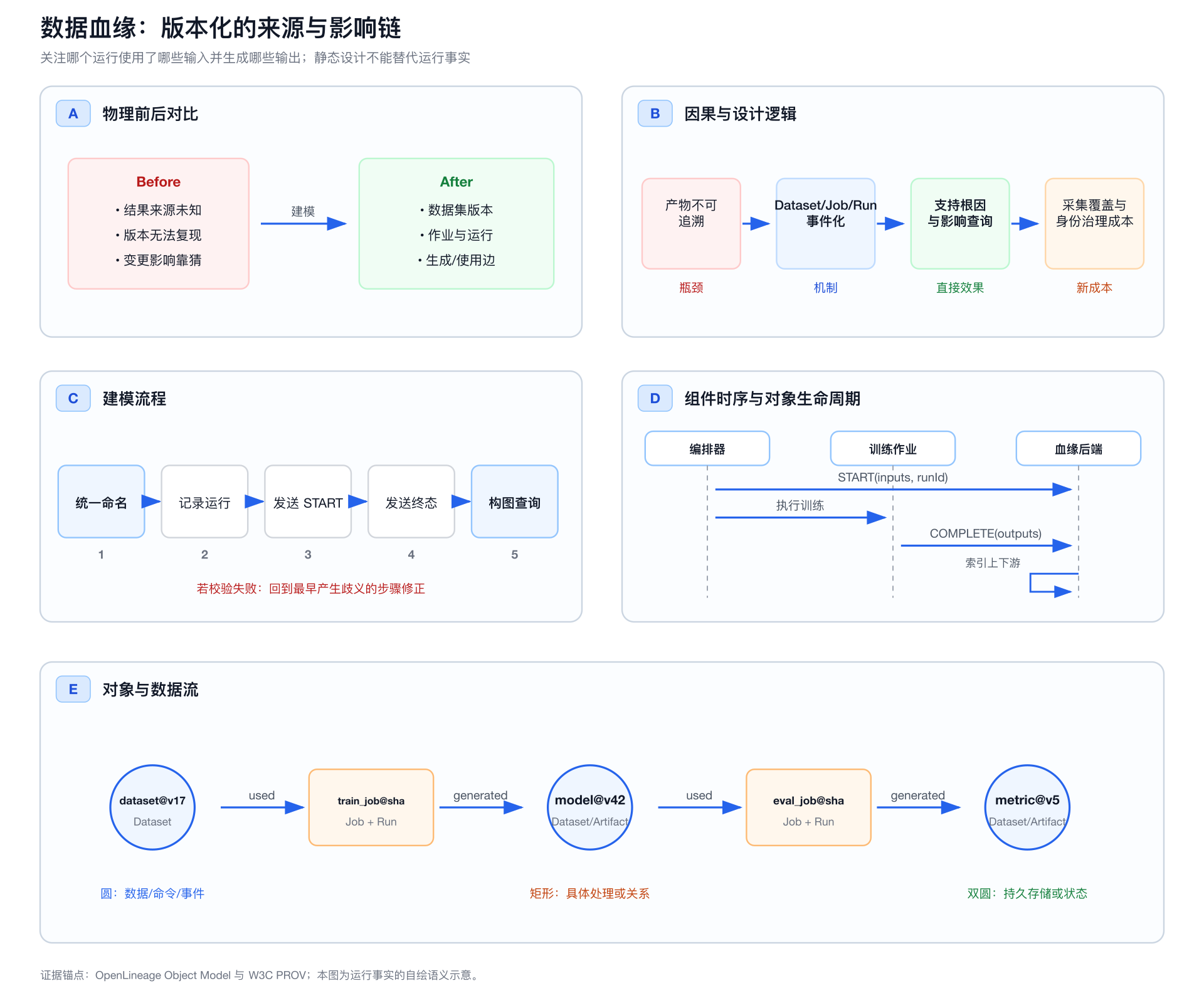Click the section C letter badge
The width and height of the screenshot is (1204, 1003).
point(73,398)
